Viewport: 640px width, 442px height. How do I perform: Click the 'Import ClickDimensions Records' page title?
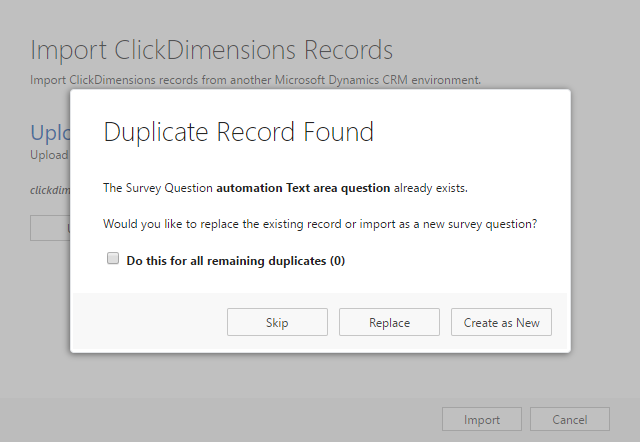coord(211,50)
